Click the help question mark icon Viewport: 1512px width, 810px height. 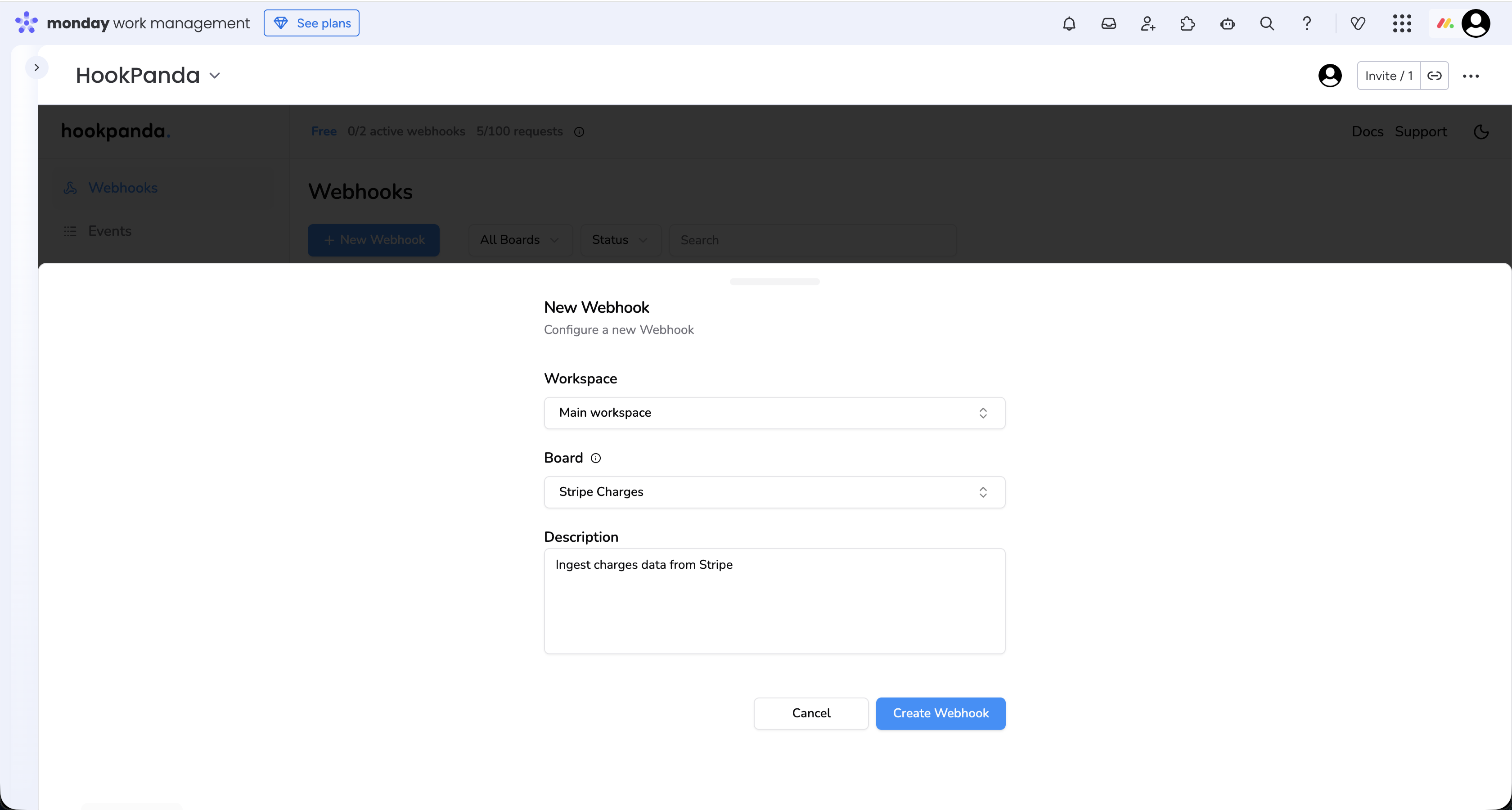1306,23
